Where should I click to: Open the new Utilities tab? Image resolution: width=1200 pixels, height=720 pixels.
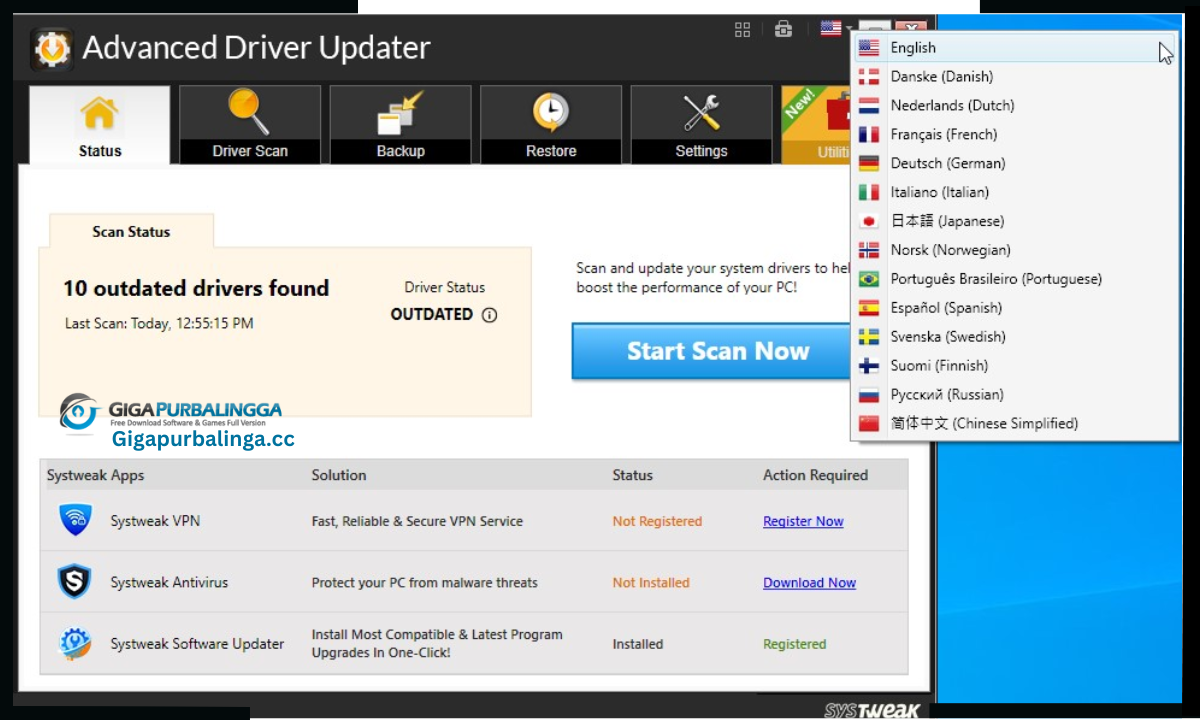click(x=816, y=125)
